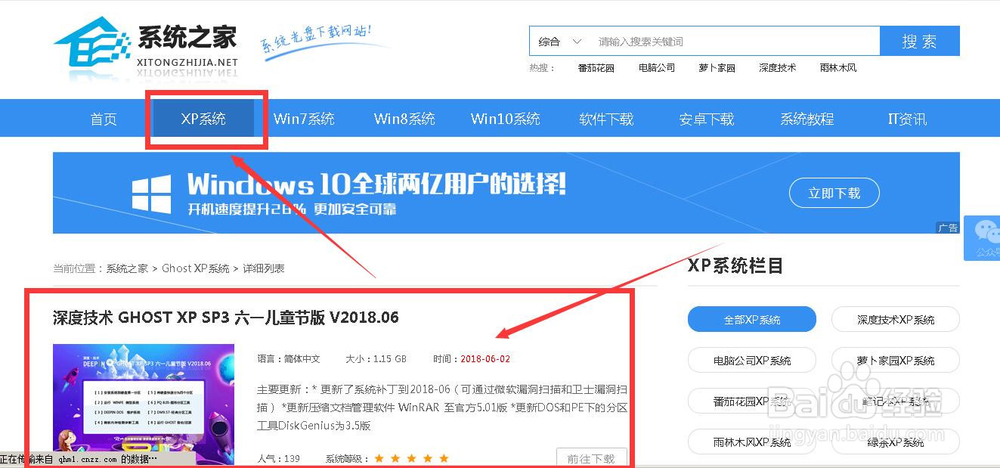Go to the 首页 nav tab

(x=104, y=119)
